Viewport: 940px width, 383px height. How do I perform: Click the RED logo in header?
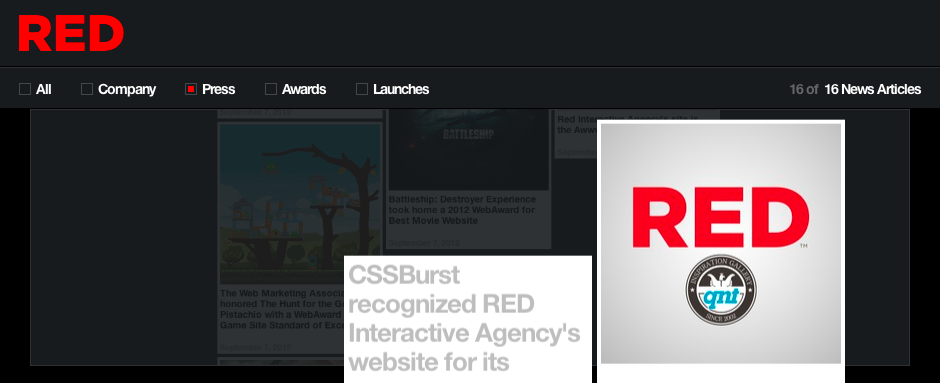pyautogui.click(x=71, y=34)
